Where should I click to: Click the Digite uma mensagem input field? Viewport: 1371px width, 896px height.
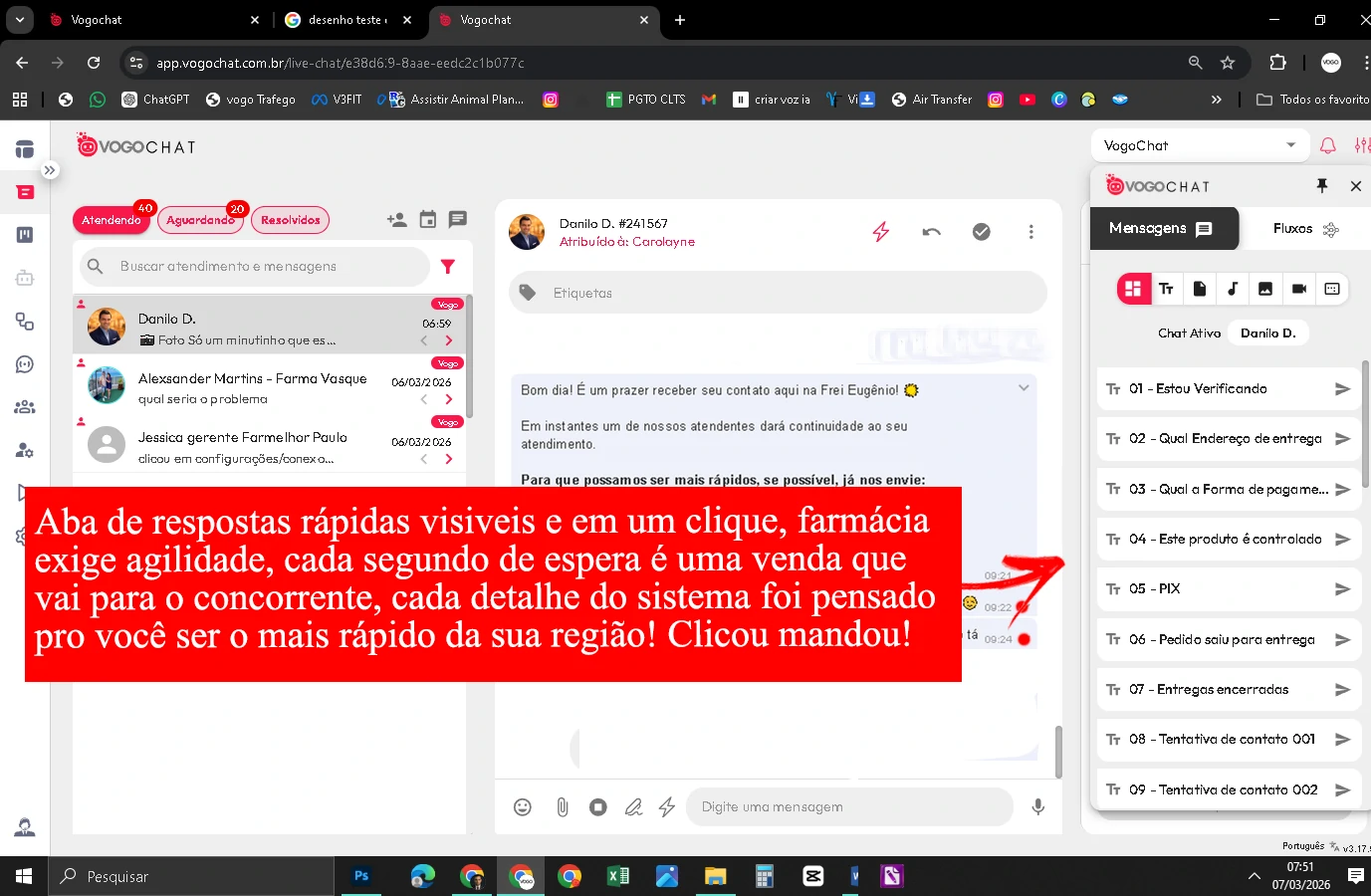(846, 807)
